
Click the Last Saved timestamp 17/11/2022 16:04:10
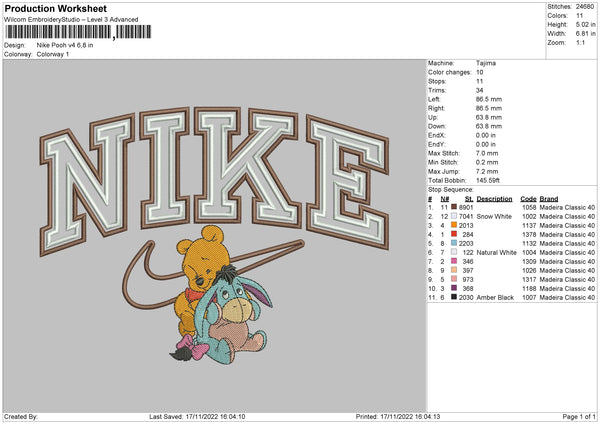pyautogui.click(x=215, y=416)
